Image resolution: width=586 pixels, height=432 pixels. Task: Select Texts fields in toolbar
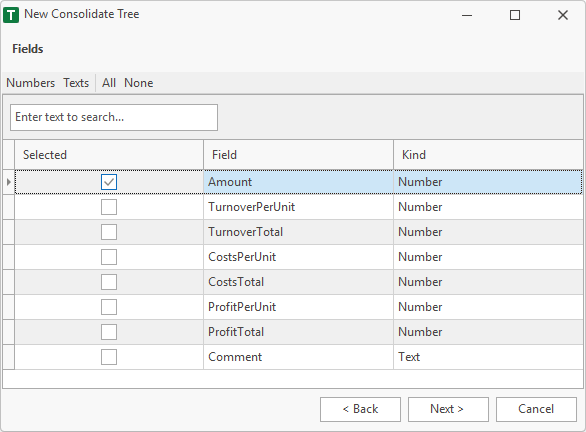pos(76,83)
